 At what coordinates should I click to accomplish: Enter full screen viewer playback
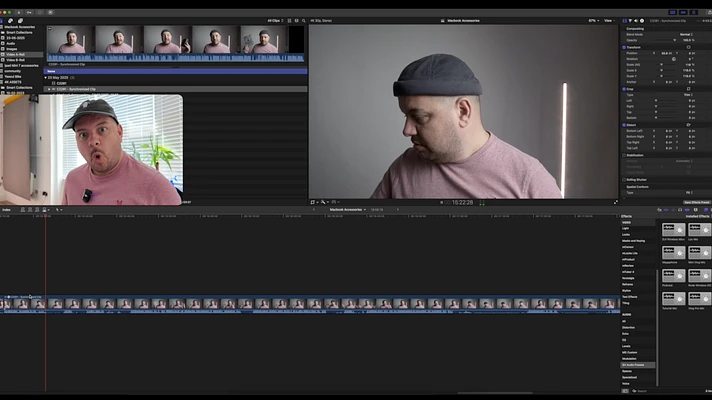(616, 202)
